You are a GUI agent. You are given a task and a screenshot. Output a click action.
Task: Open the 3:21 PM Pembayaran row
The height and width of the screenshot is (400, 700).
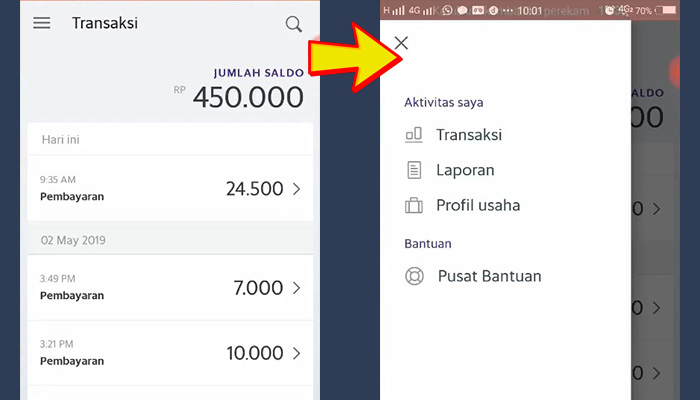tap(170, 353)
